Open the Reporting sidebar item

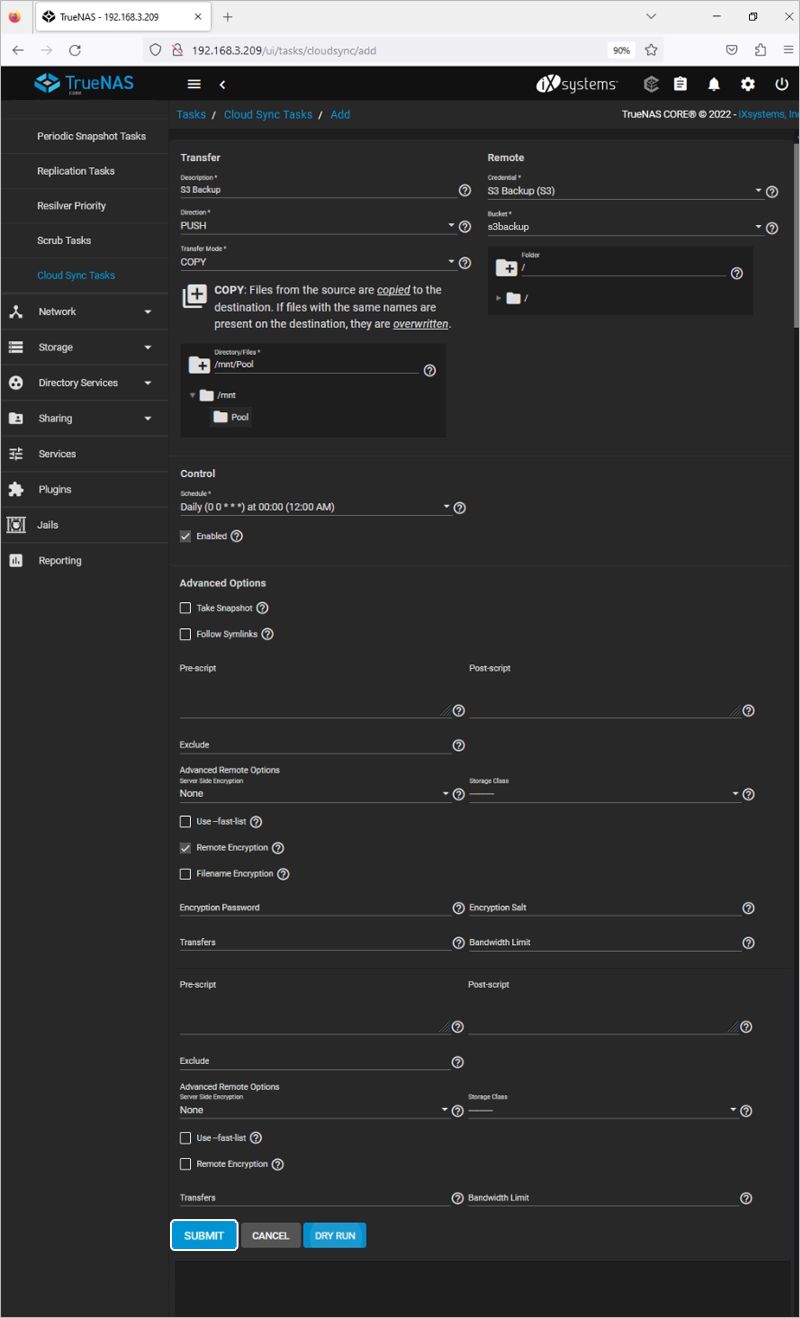pos(84,561)
